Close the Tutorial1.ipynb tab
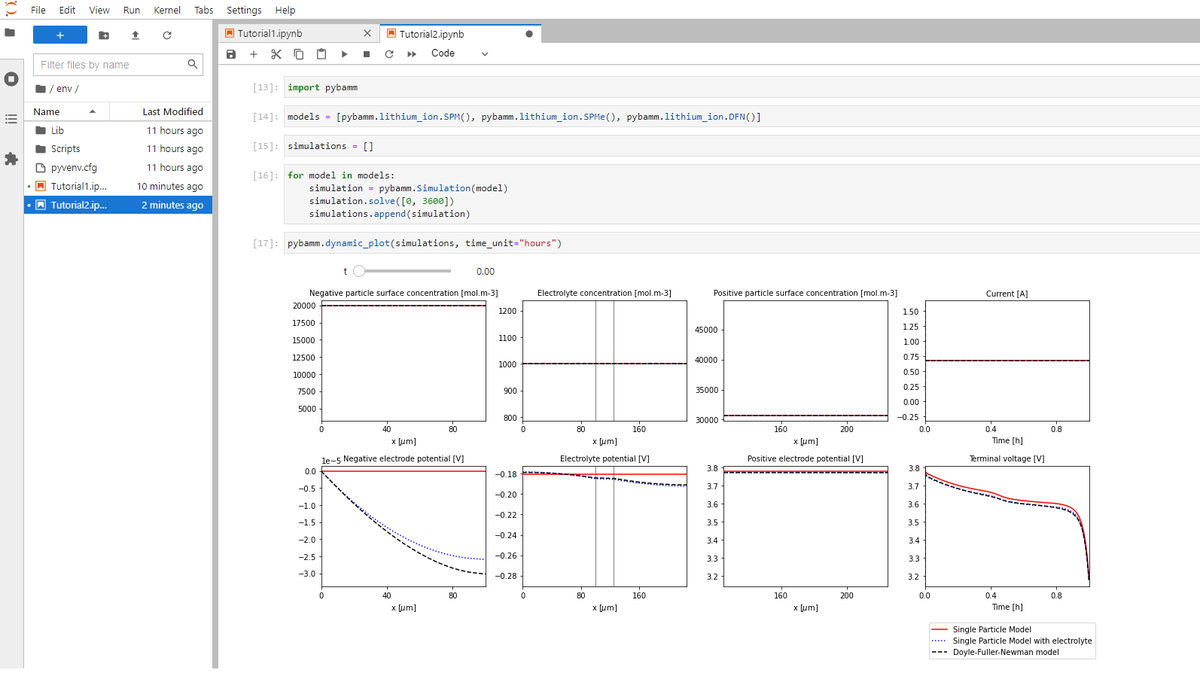Screen dimensions: 1200x679 click(368, 34)
